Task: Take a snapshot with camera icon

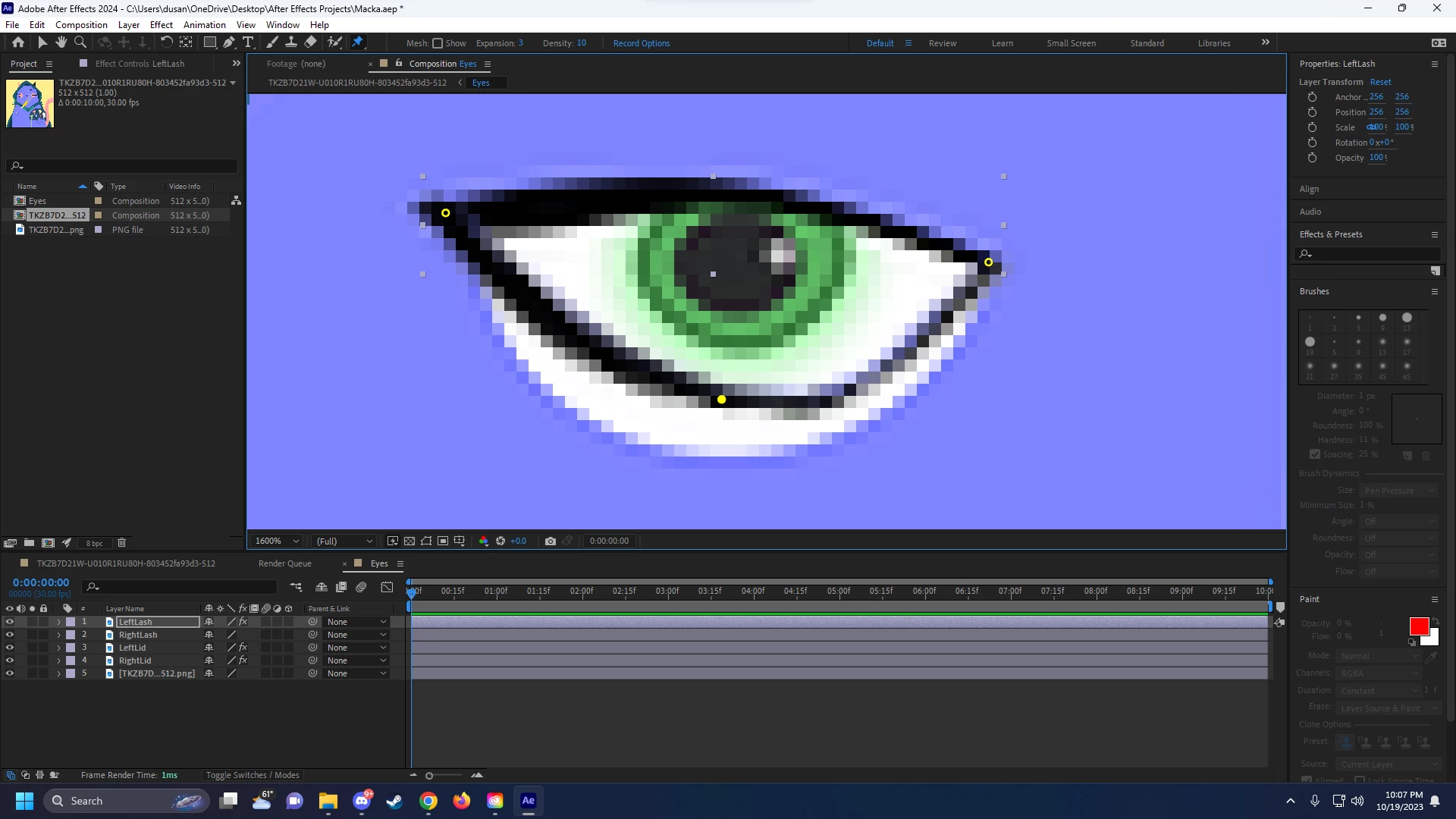Action: click(x=551, y=541)
